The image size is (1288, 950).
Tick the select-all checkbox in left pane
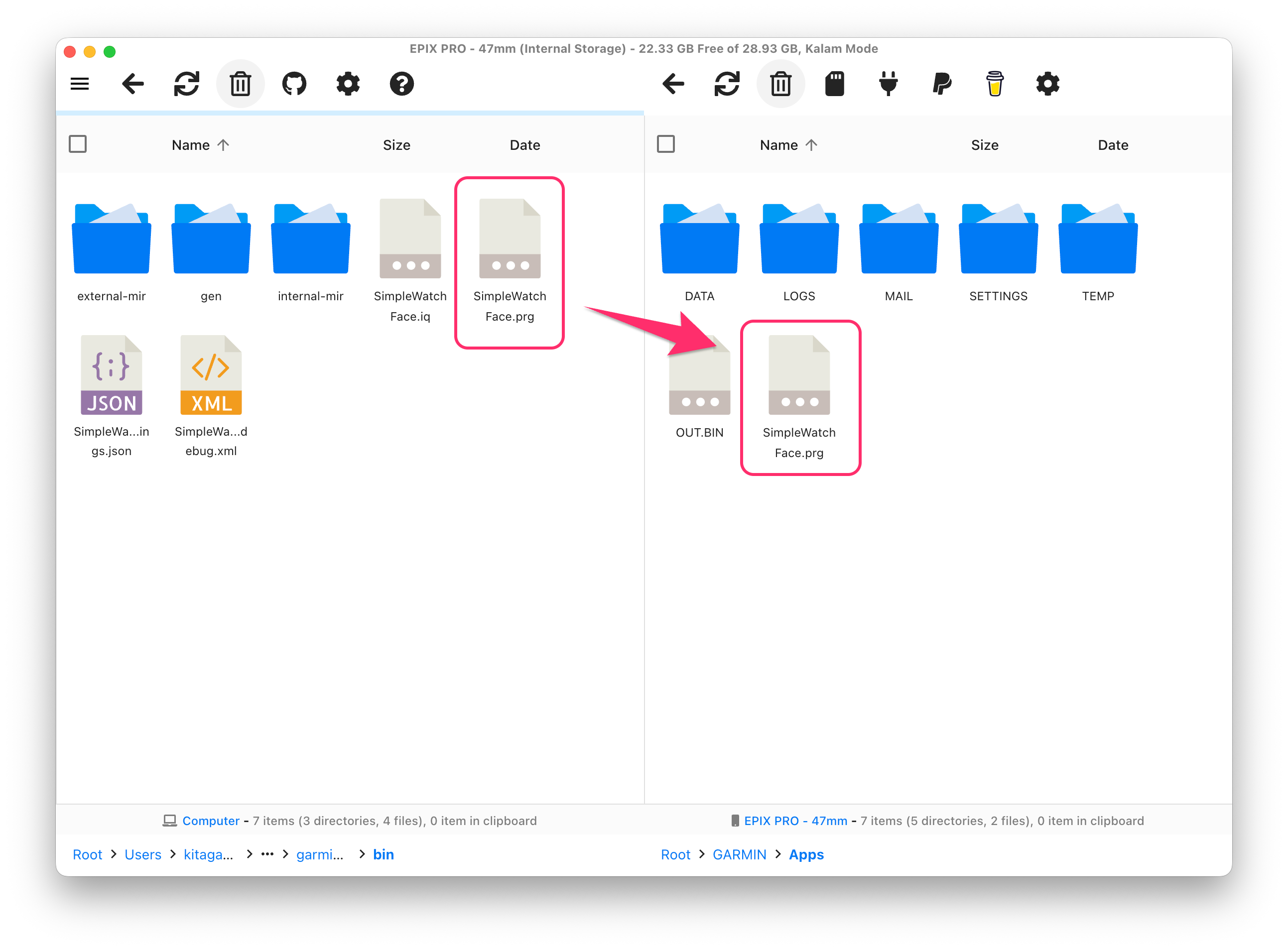pos(78,144)
